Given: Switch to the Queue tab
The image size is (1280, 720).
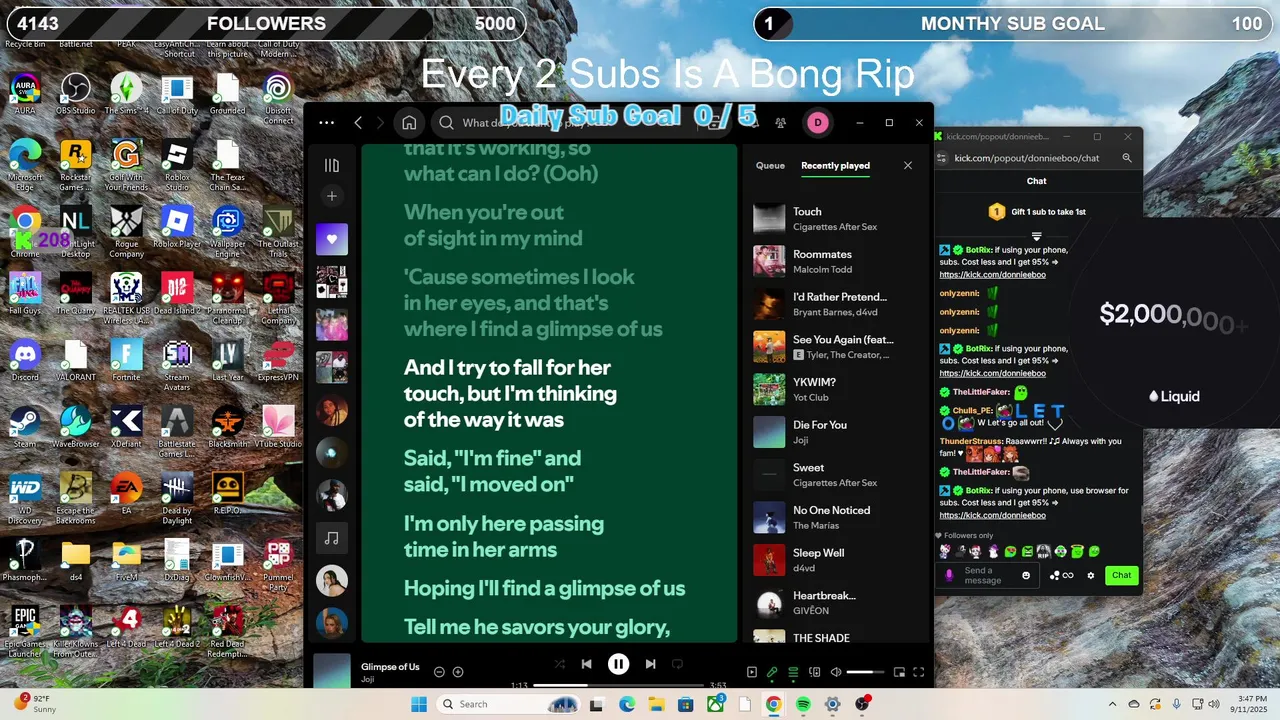Looking at the screenshot, I should coord(770,166).
